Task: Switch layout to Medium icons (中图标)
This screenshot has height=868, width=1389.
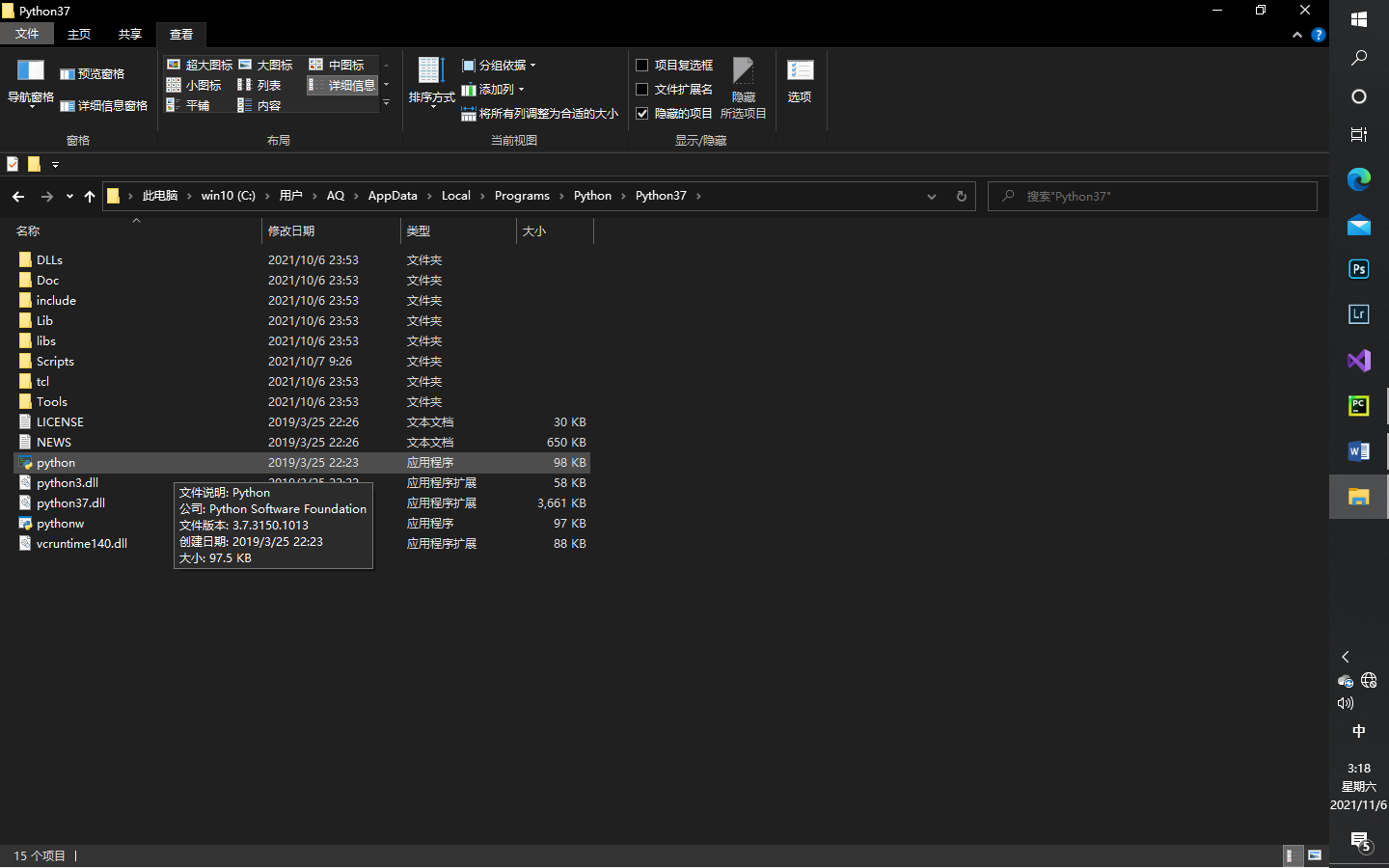Action: (x=337, y=65)
